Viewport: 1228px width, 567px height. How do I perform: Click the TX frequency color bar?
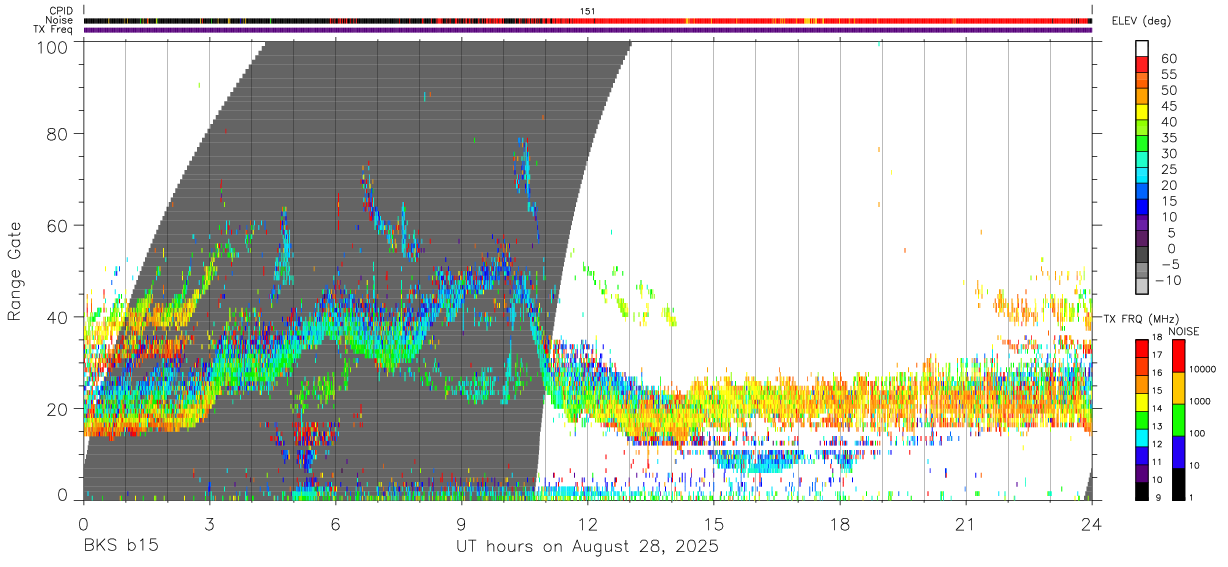1142,419
